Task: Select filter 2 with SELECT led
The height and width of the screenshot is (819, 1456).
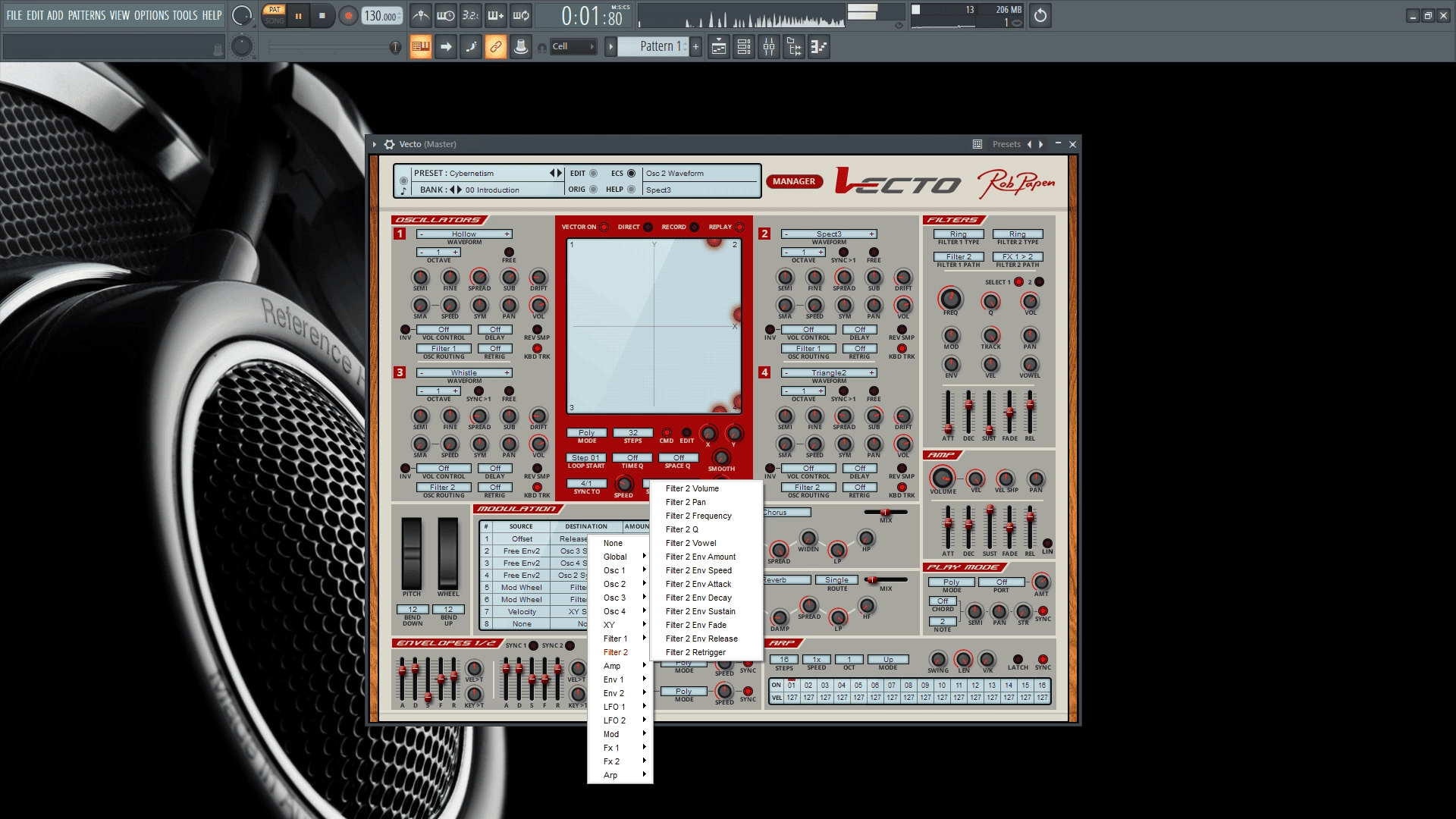Action: [x=1039, y=282]
